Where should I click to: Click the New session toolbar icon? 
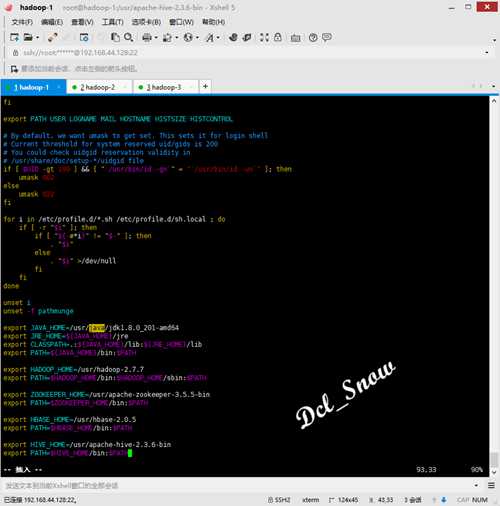pos(14,38)
